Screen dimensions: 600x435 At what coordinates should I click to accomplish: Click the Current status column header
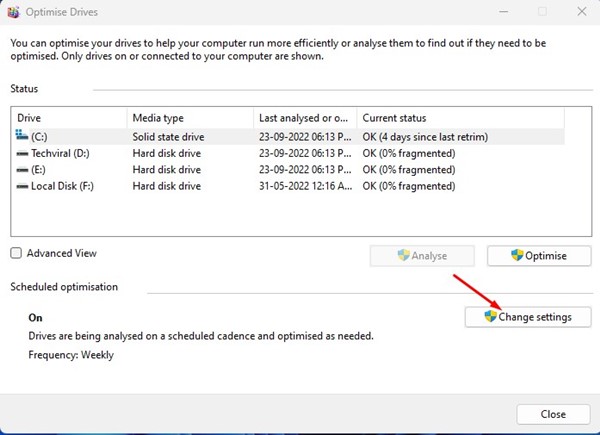click(461, 118)
